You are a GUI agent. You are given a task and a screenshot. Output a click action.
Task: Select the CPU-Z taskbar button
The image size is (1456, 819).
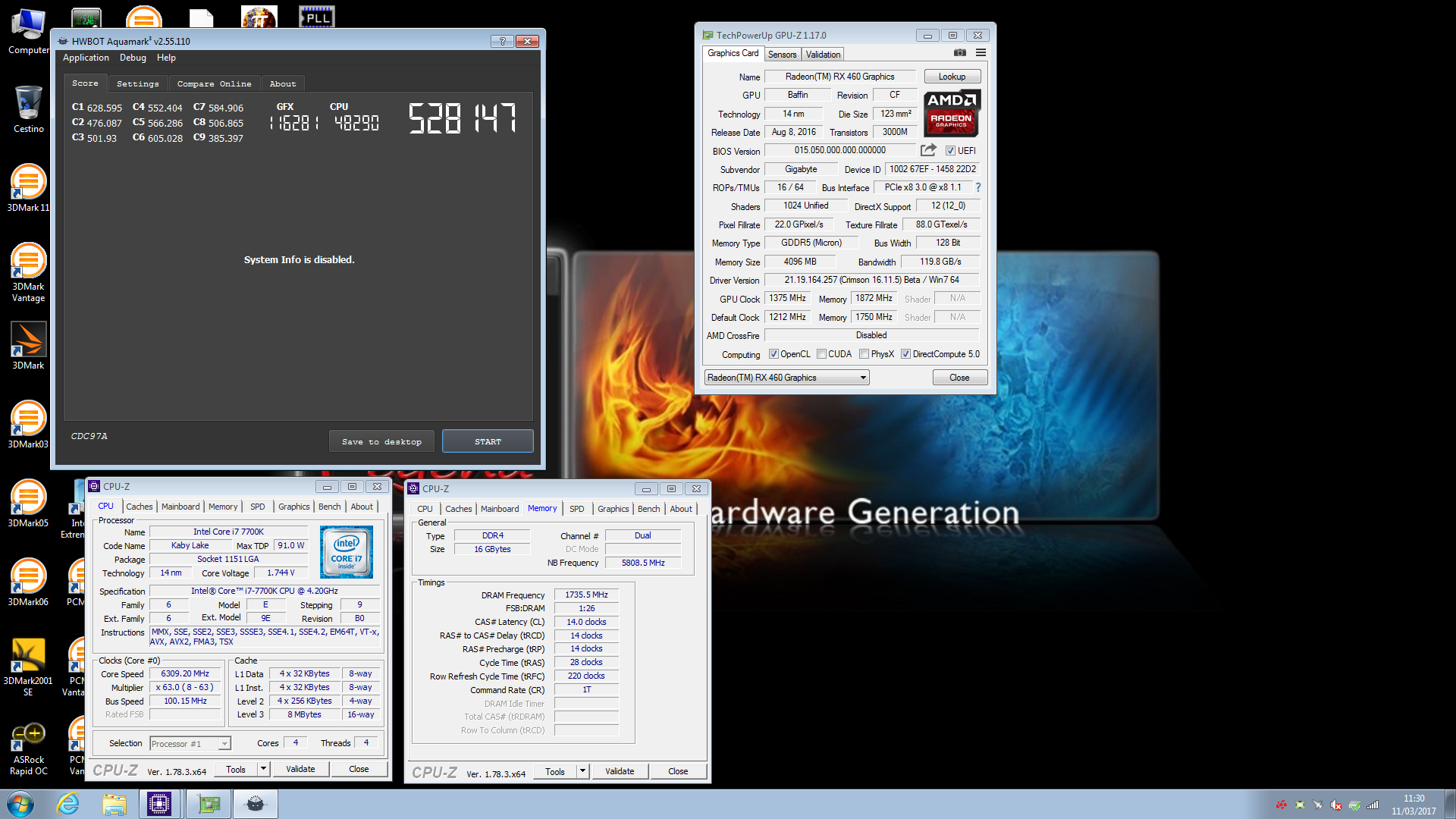click(159, 804)
